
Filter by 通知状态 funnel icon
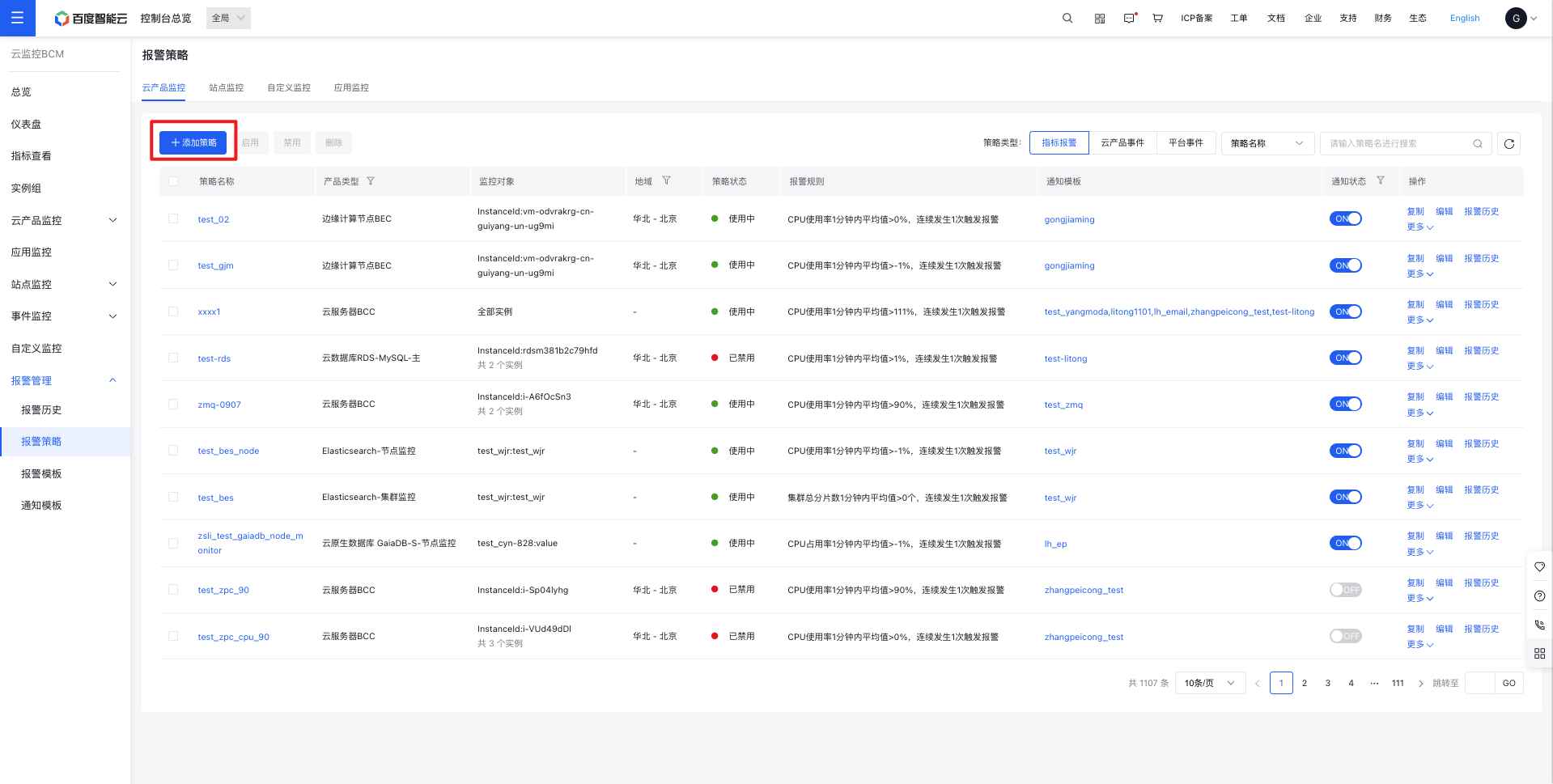(x=1381, y=181)
